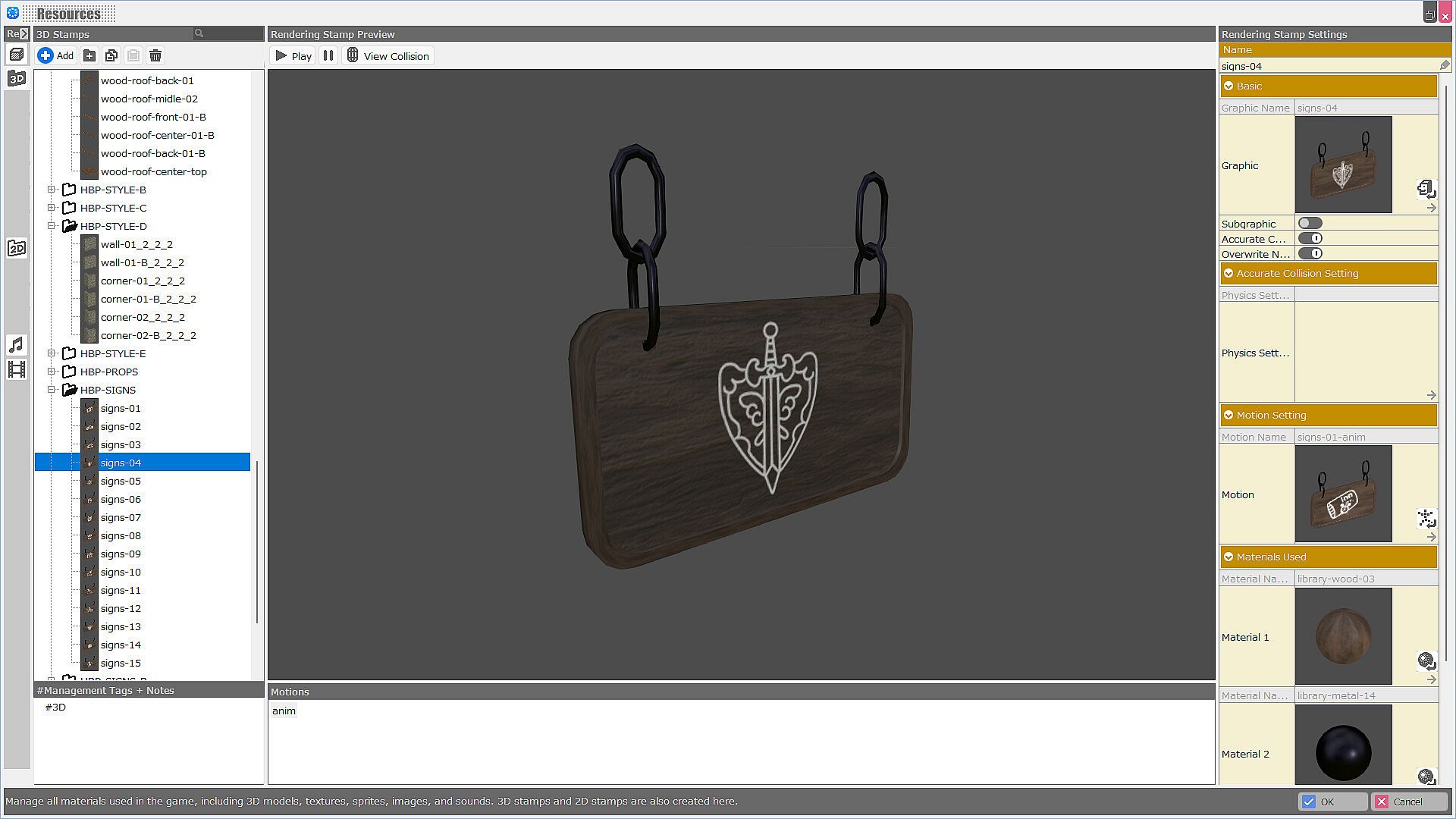Open the movie film strip category
The height and width of the screenshot is (819, 1456).
17,369
